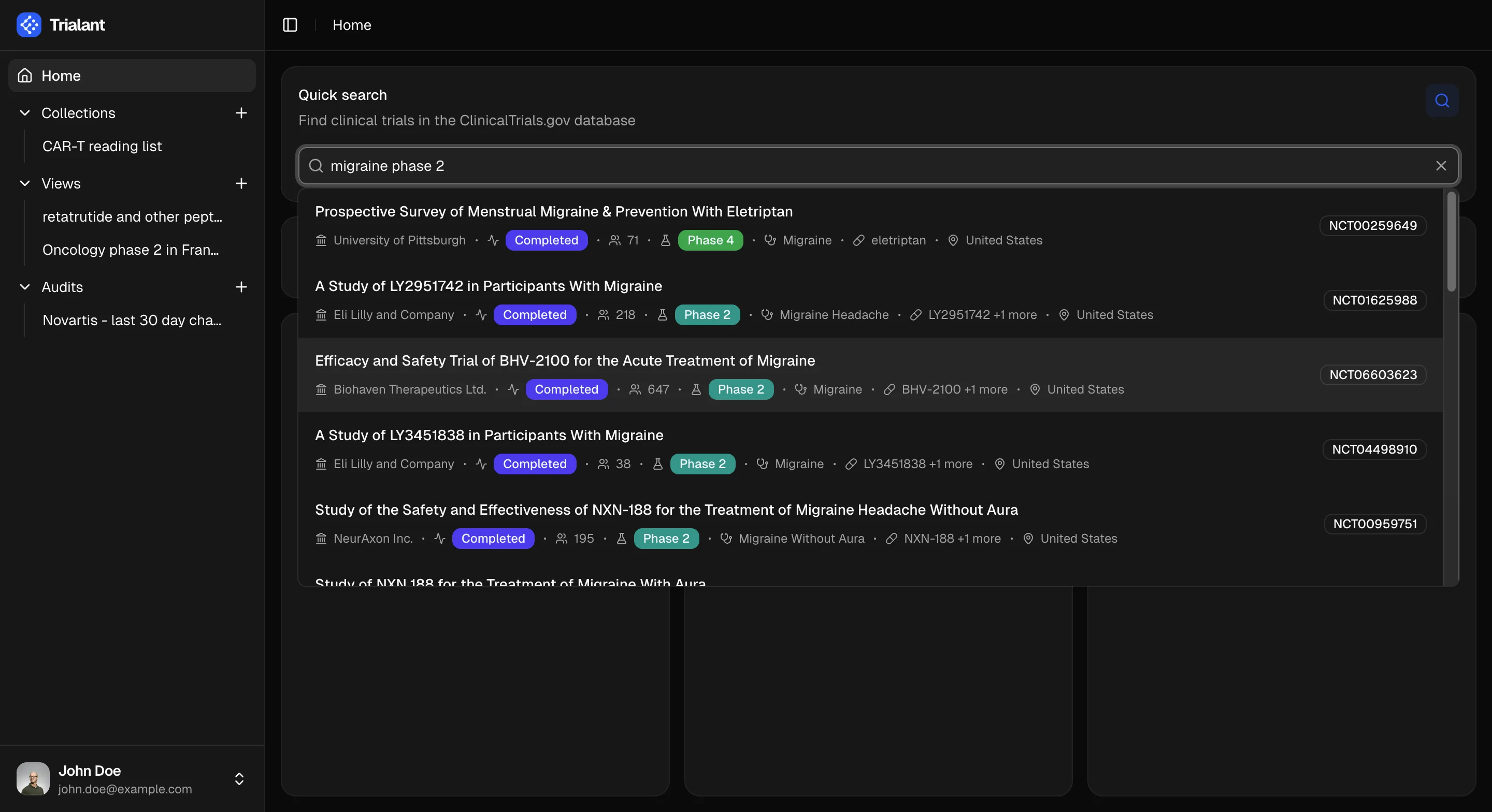Click the Phase 2 badge on LY2951742 trial

tap(707, 315)
